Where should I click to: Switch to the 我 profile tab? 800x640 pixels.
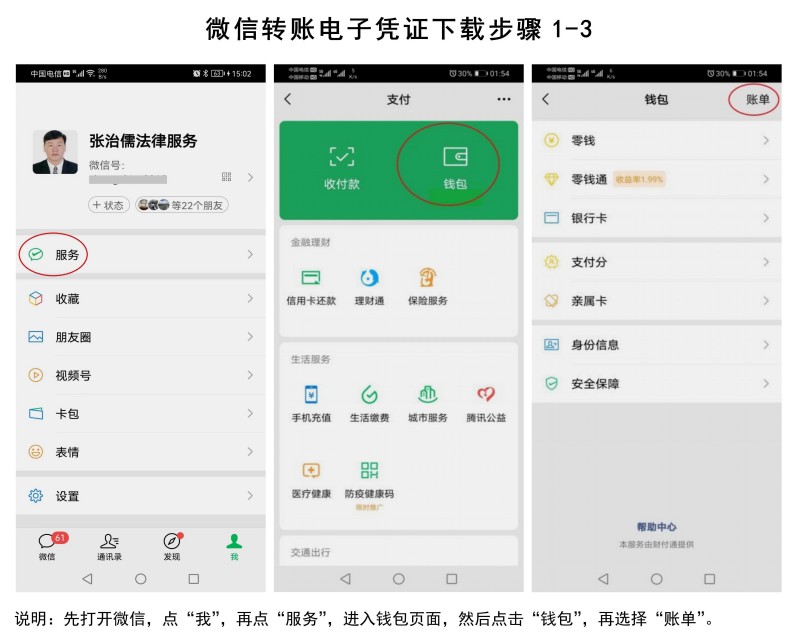[234, 546]
